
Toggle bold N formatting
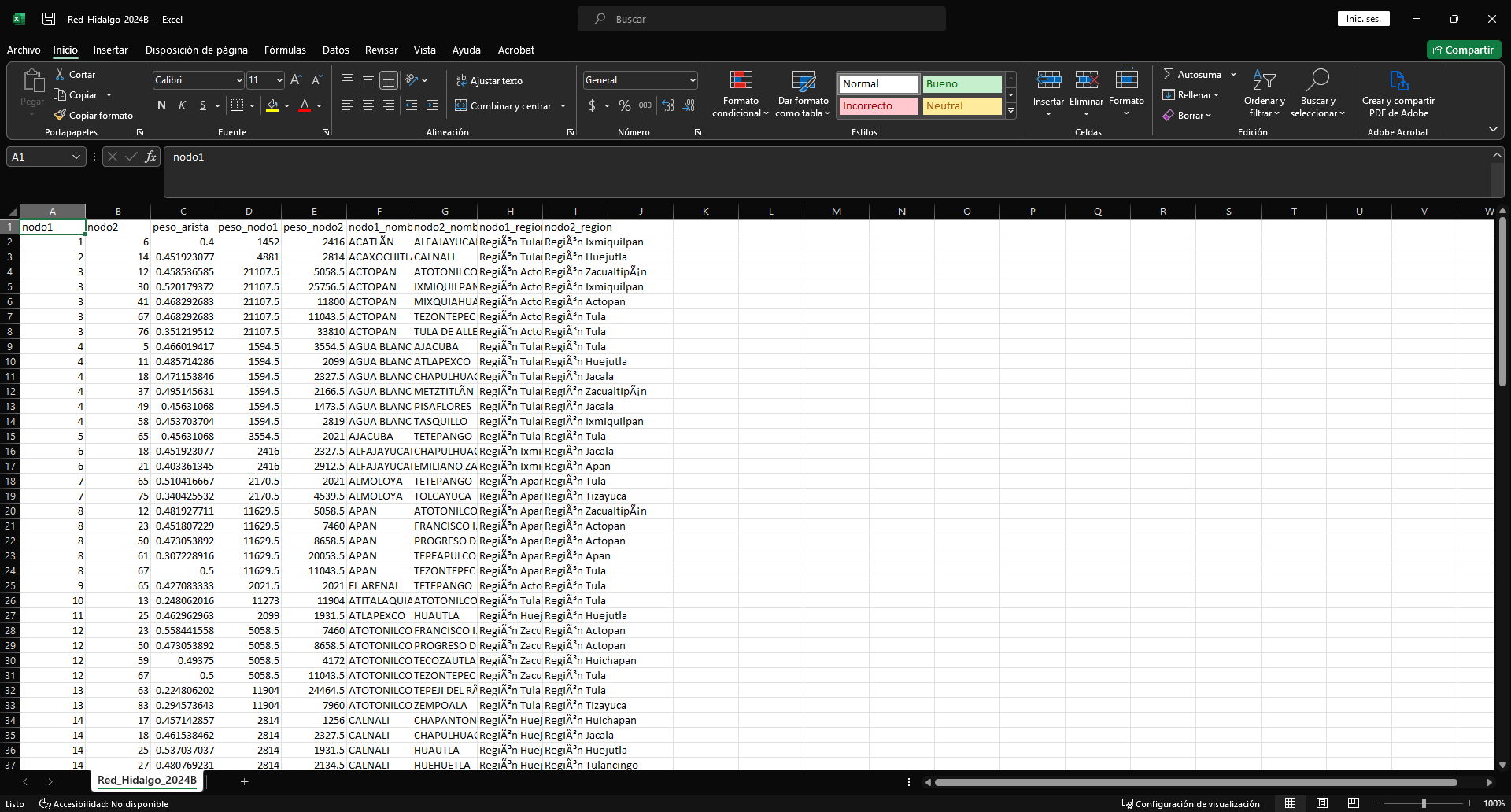(x=161, y=105)
